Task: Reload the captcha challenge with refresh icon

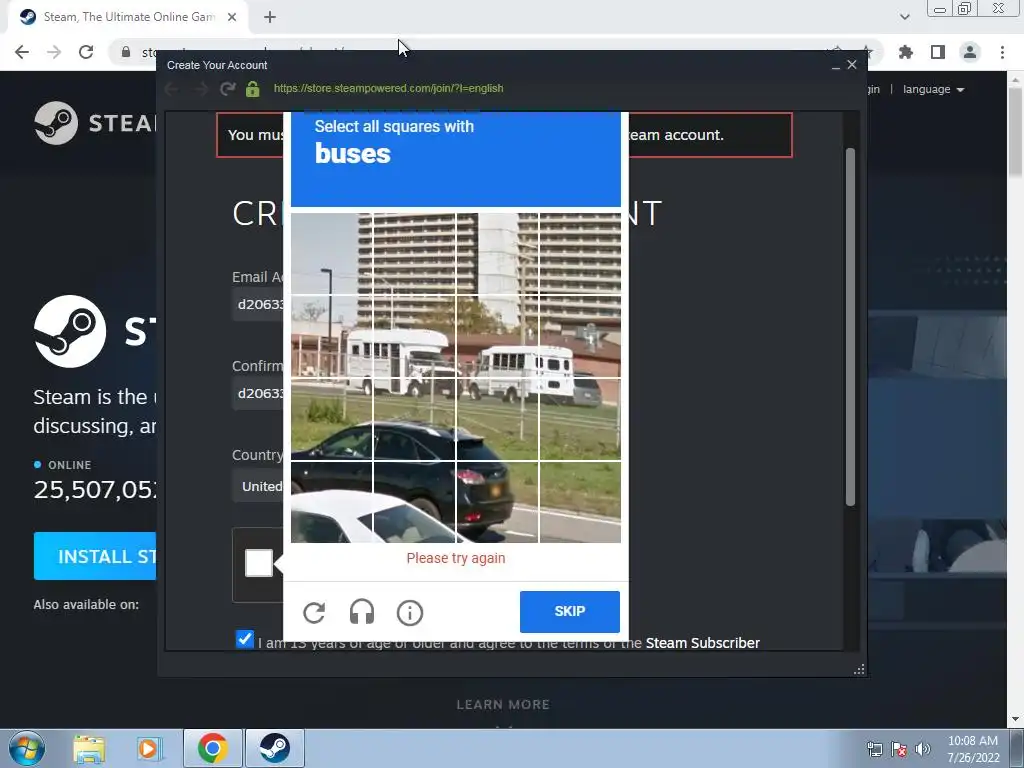Action: pyautogui.click(x=314, y=612)
